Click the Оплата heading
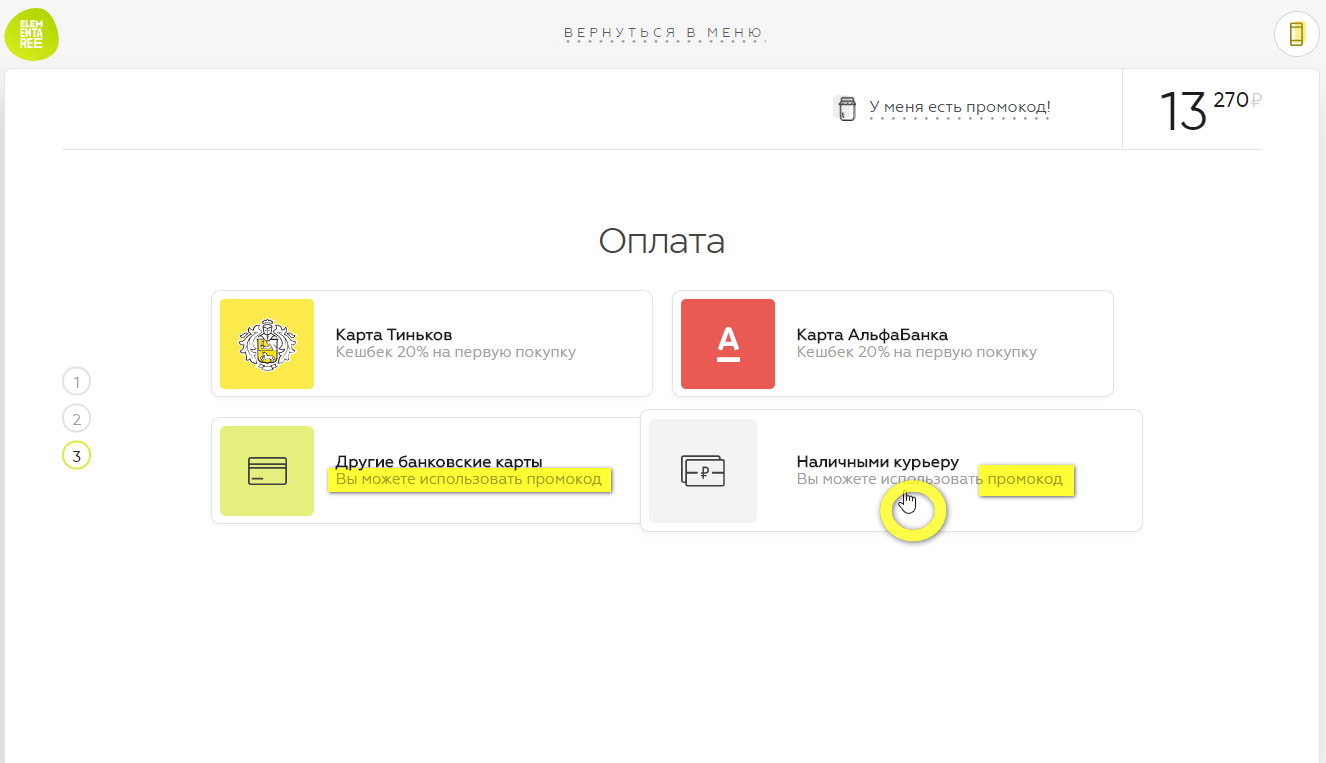This screenshot has width=1326, height=763. click(662, 241)
